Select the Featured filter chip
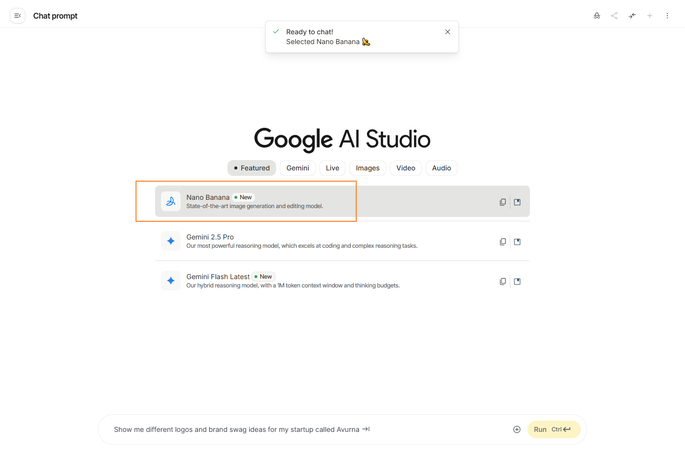The width and height of the screenshot is (685, 450). 252,168
